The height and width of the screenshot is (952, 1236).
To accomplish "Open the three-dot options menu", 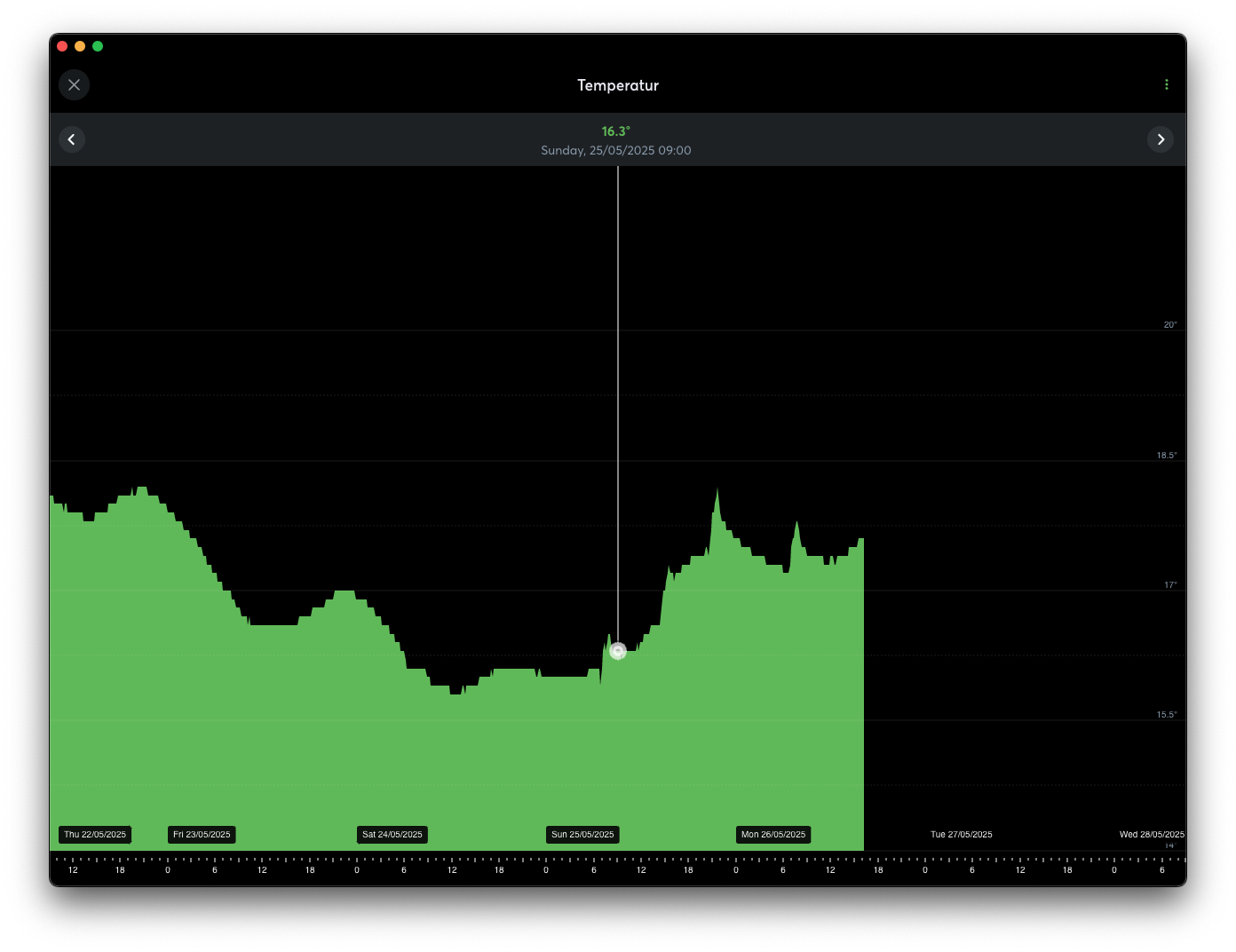I will click(1166, 85).
